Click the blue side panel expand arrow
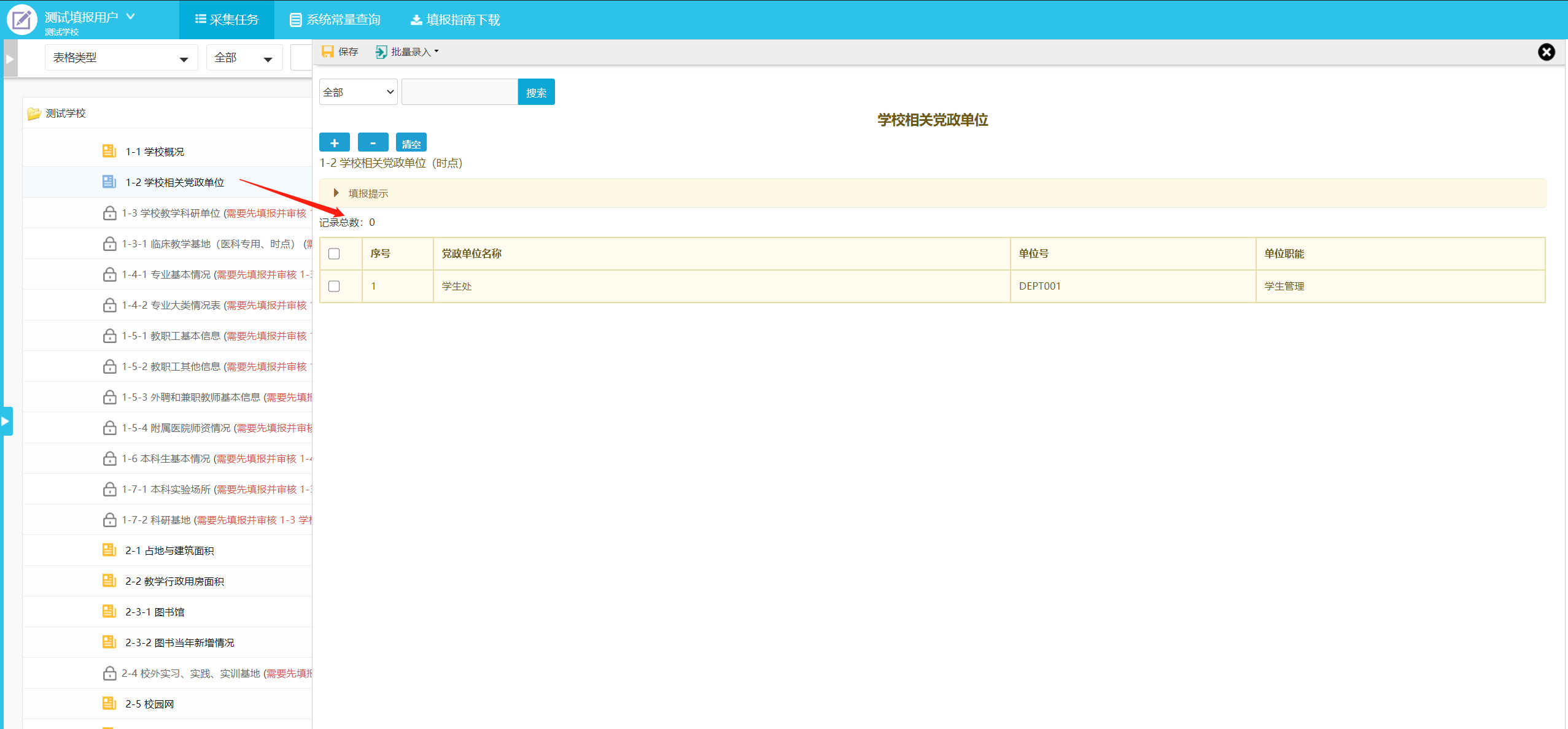The image size is (1568, 729). point(6,421)
